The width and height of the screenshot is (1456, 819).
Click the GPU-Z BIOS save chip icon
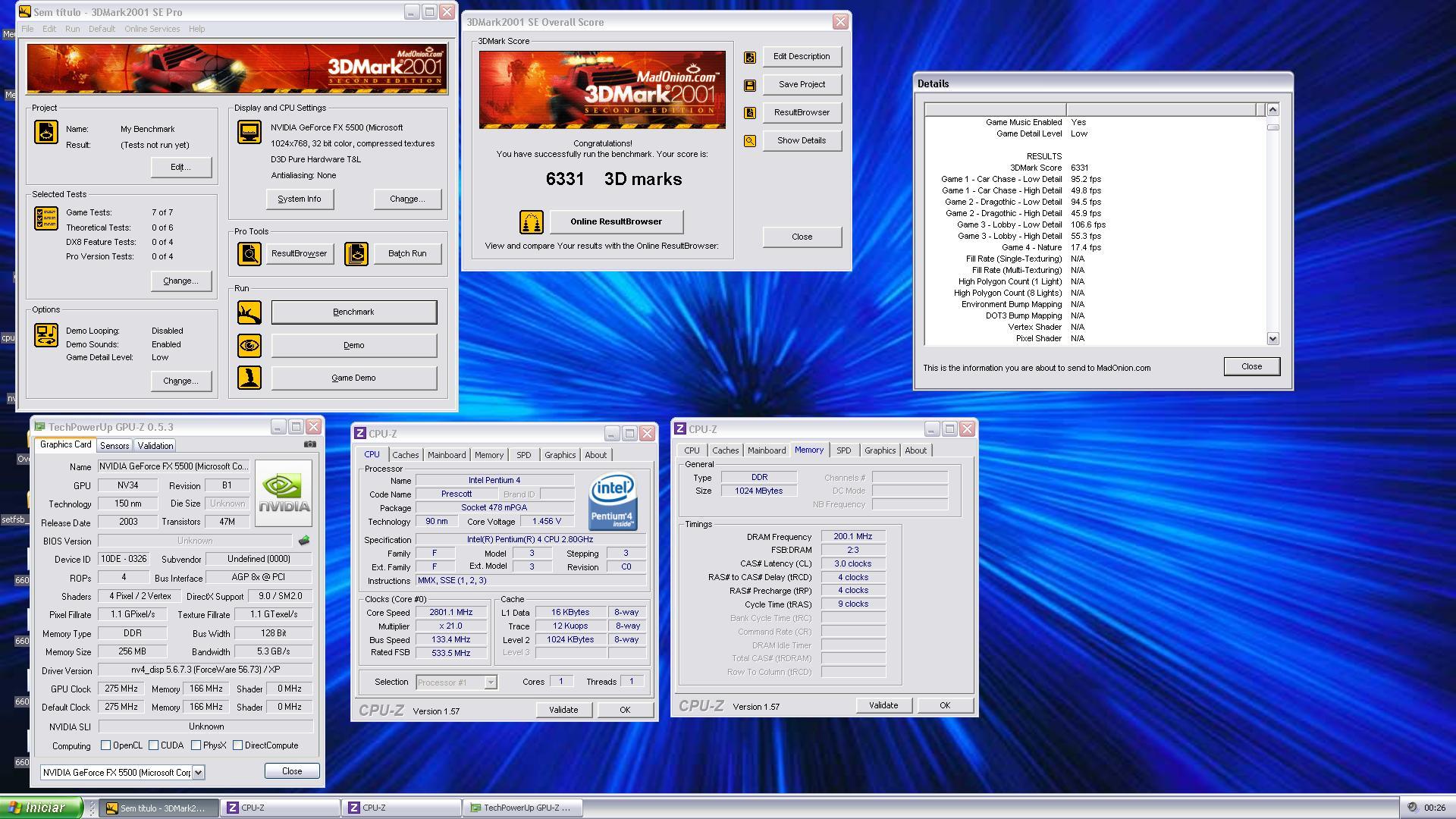(304, 541)
